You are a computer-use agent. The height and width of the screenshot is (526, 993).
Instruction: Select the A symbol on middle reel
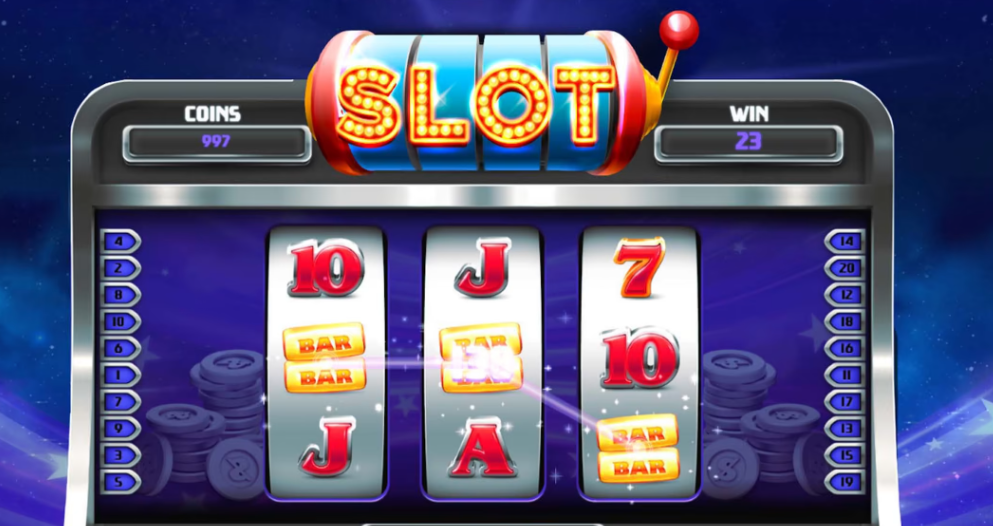pyautogui.click(x=483, y=448)
